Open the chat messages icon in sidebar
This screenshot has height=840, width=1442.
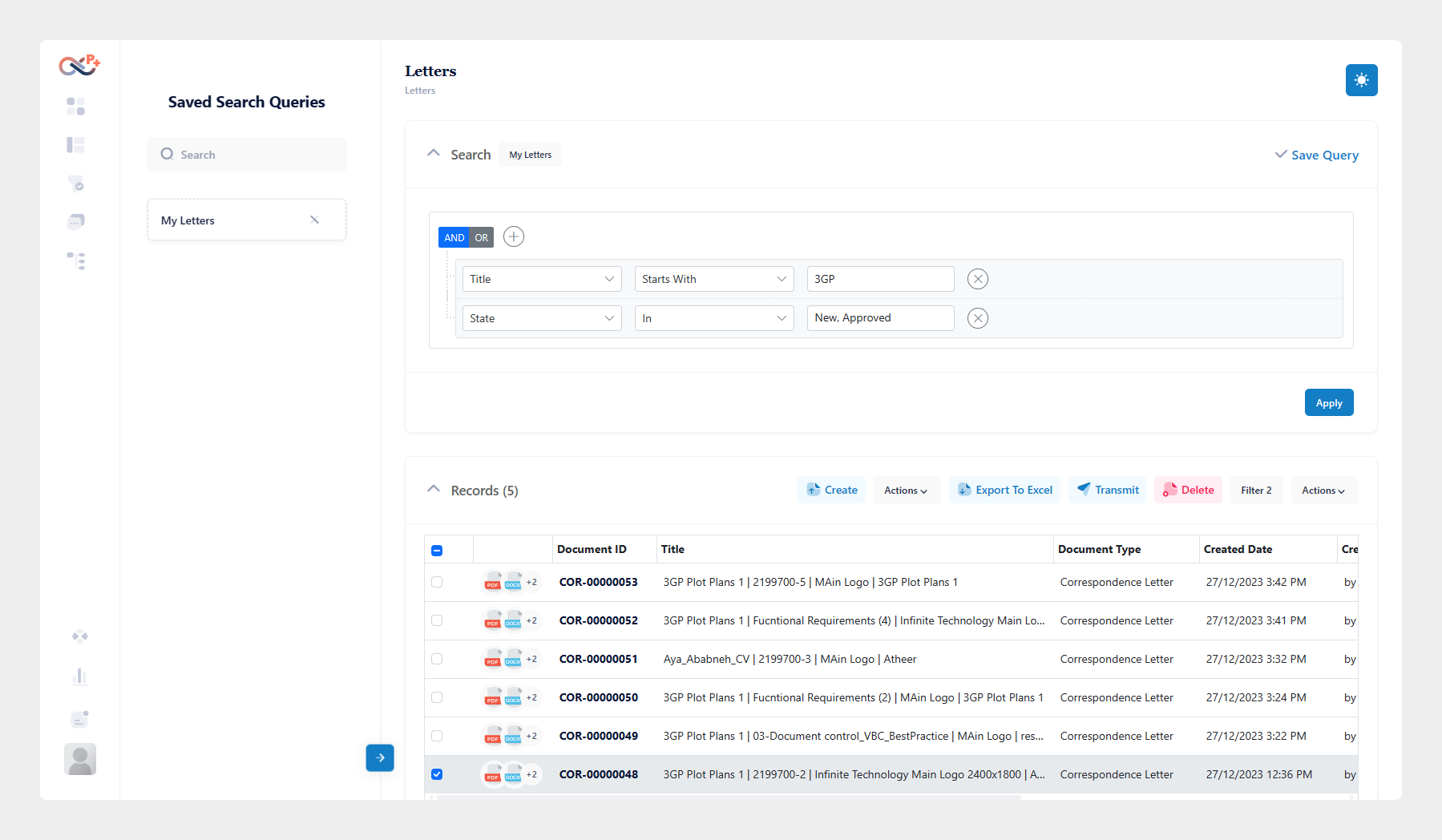click(76, 222)
